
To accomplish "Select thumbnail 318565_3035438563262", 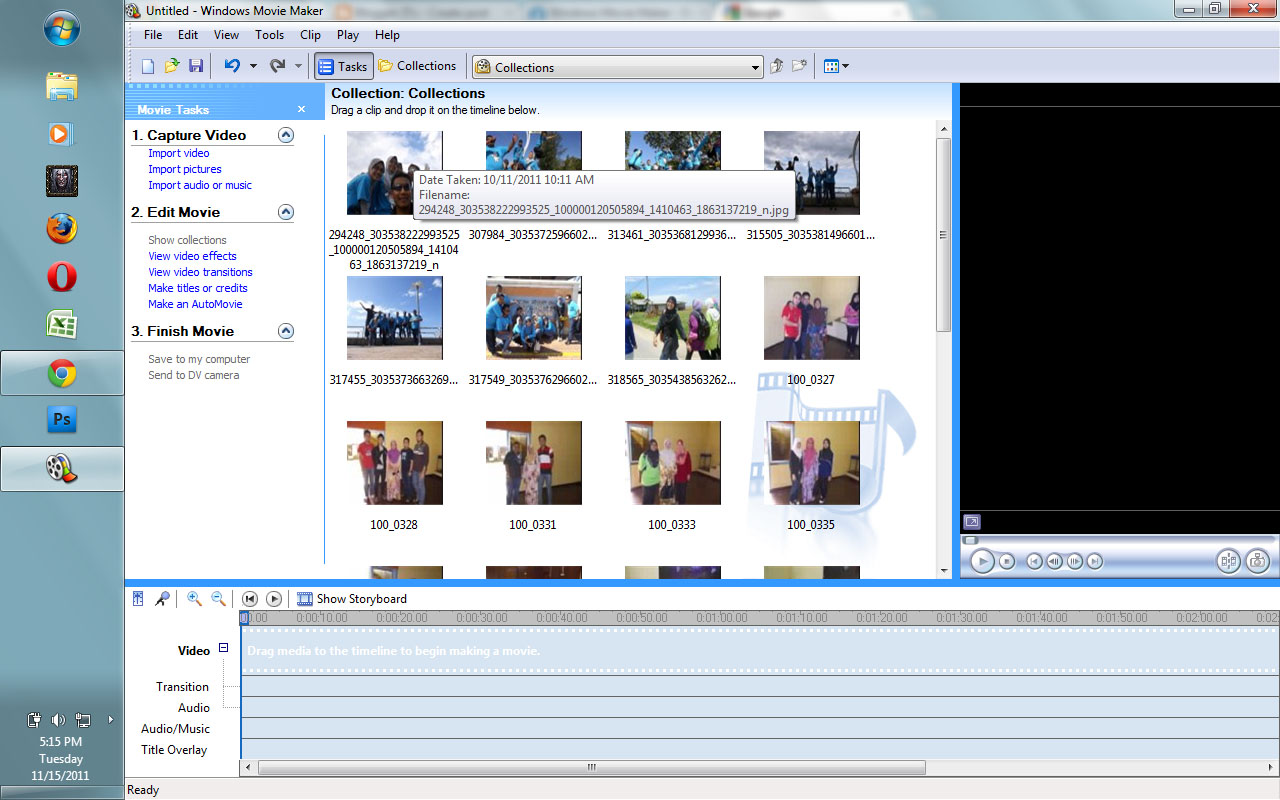I will click(x=672, y=318).
